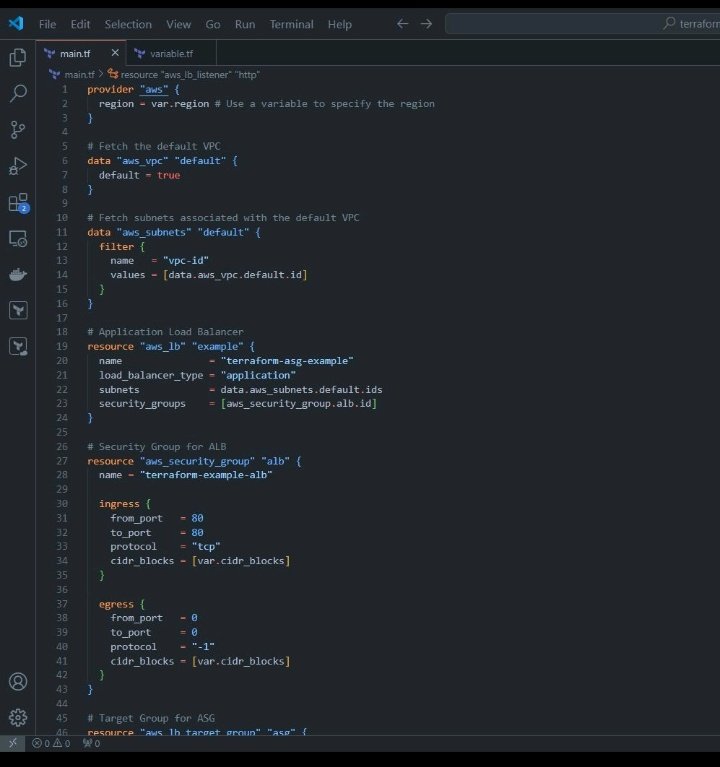The image size is (720, 767).
Task: Click 'data.aws_subnets.default.ids' on line 22
Action: (301, 390)
